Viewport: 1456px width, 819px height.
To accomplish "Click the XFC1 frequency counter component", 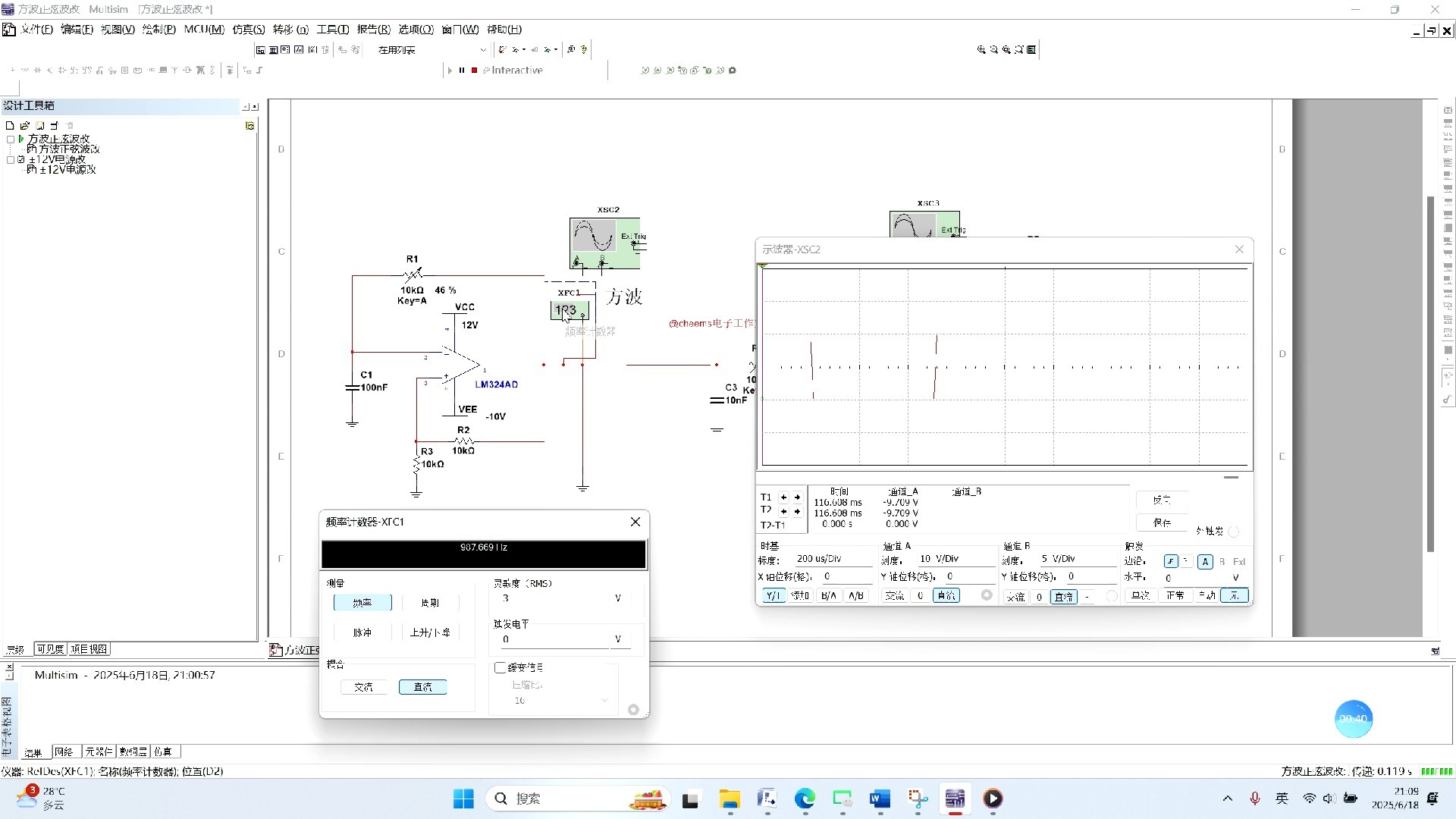I will tap(569, 310).
